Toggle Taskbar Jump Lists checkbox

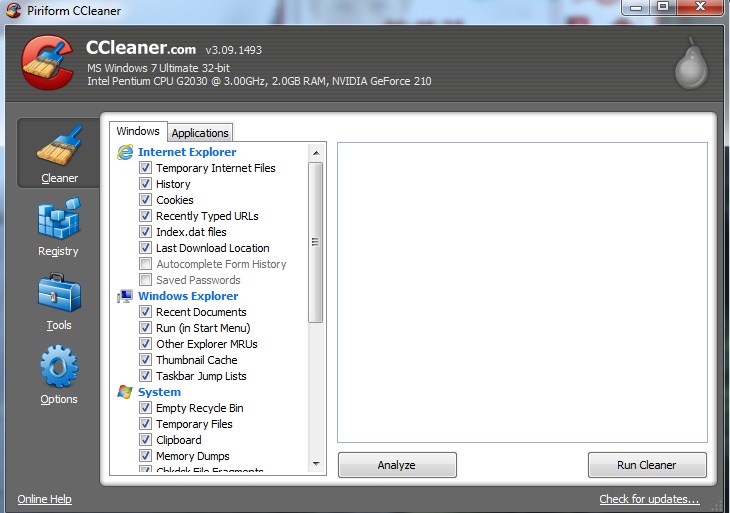[x=146, y=376]
